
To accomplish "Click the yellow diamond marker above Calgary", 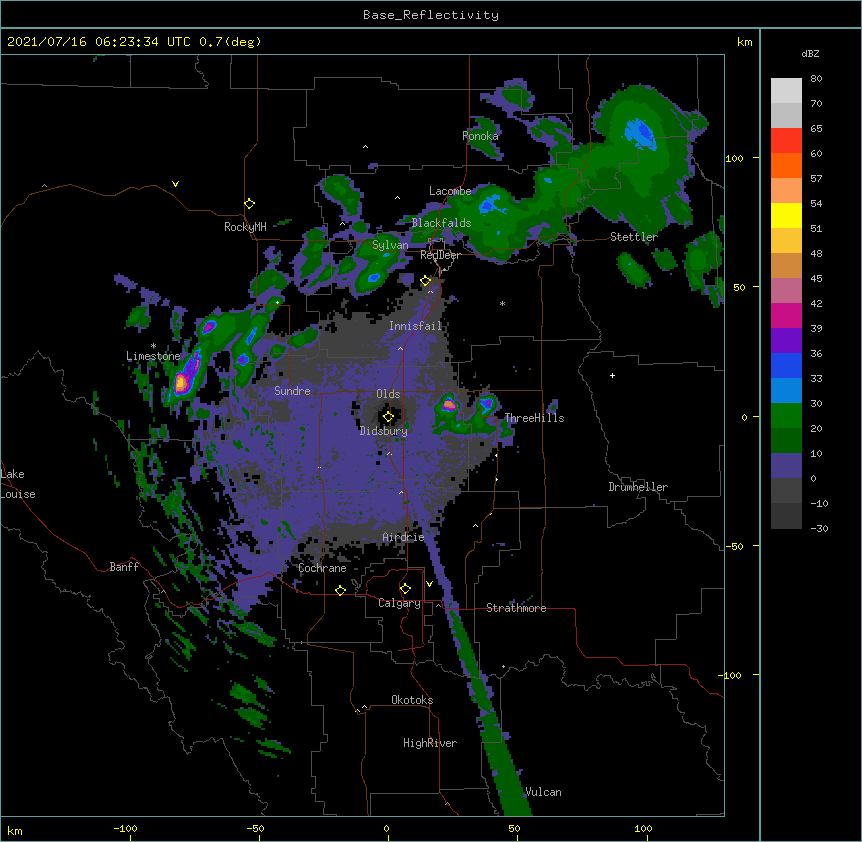I will 405,589.
